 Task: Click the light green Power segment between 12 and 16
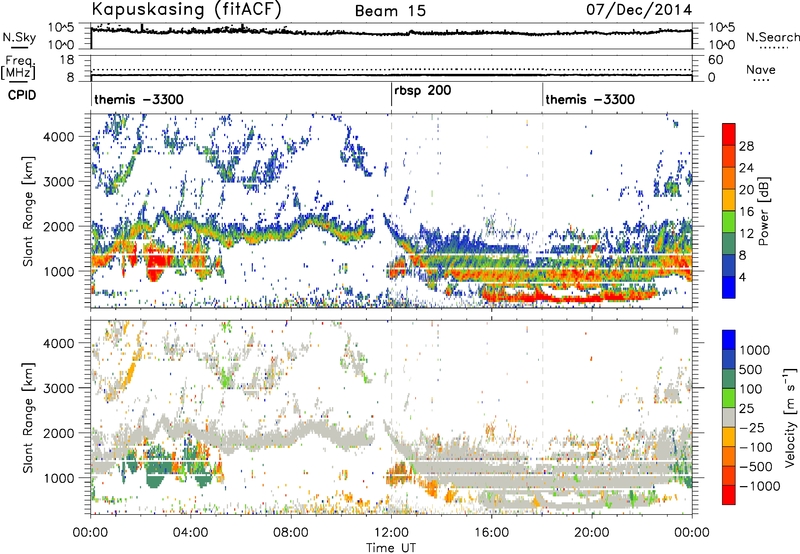pos(729,222)
